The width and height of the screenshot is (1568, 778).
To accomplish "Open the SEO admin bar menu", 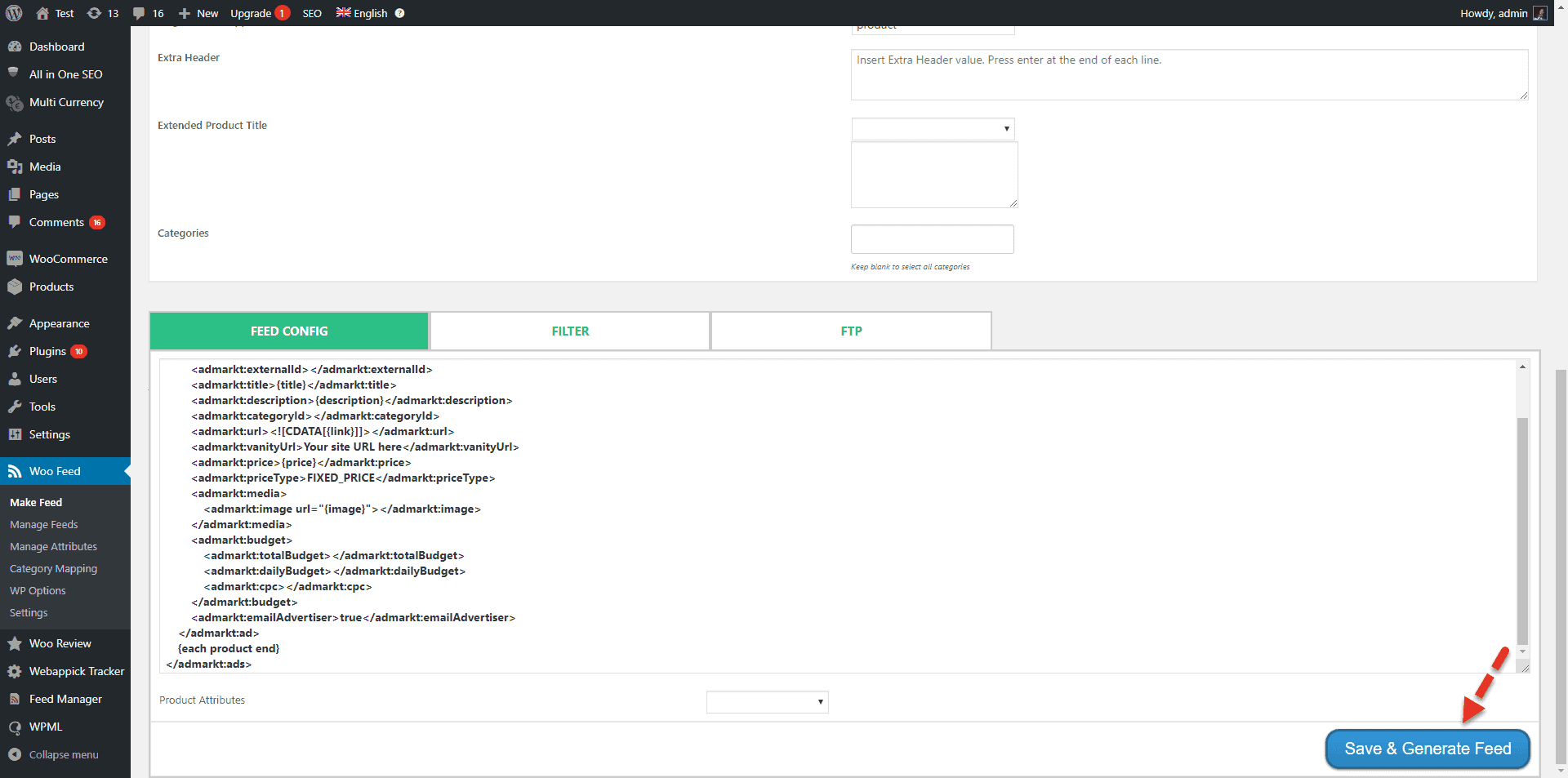I will 312,13.
